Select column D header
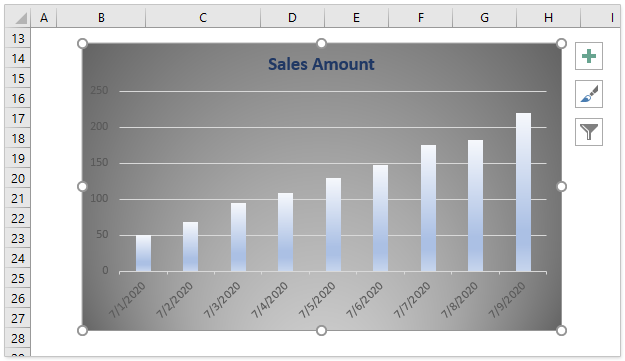Image resolution: width=625 pixels, height=361 pixels. coord(292,18)
